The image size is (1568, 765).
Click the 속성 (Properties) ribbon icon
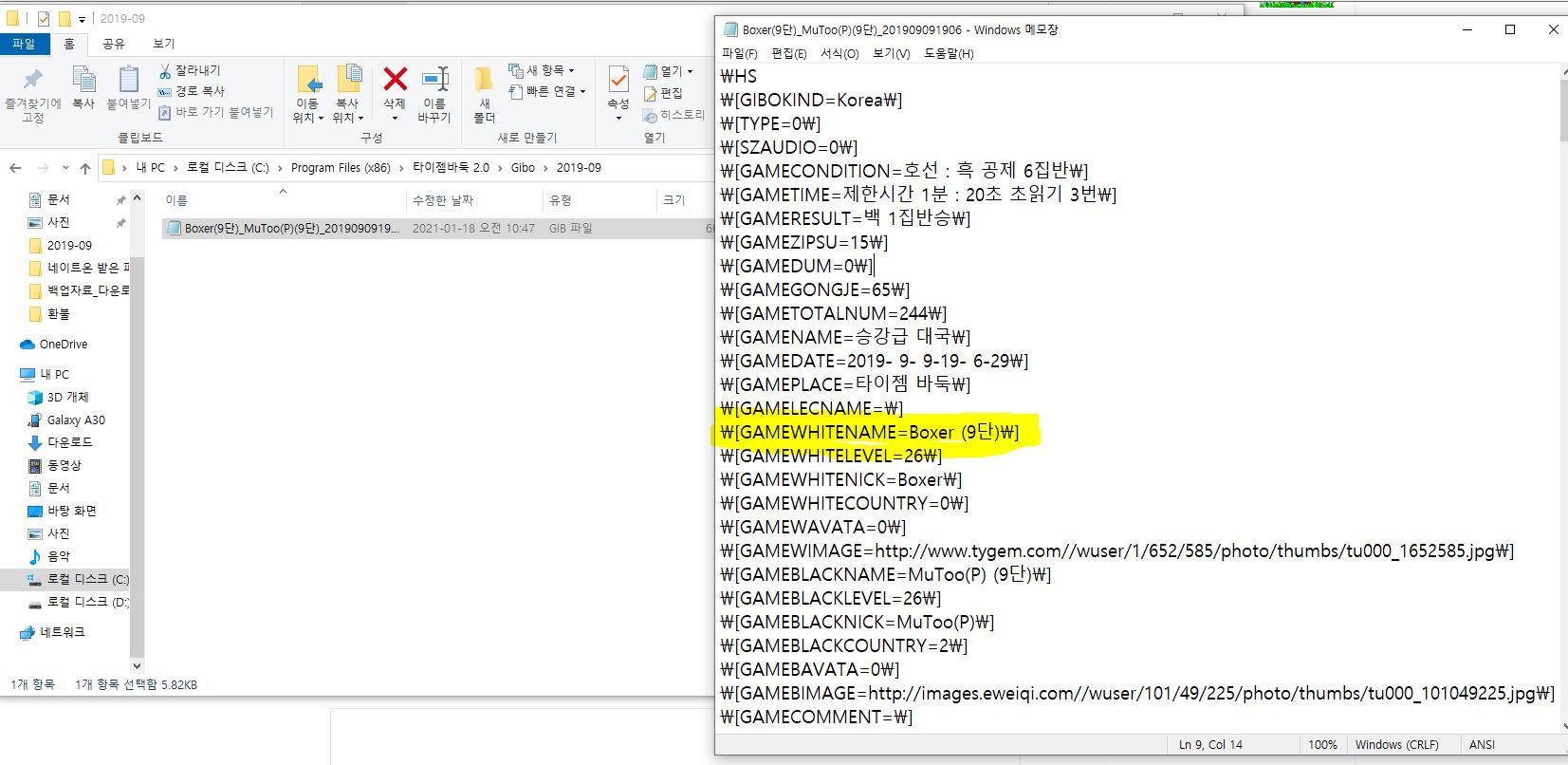coord(618,80)
